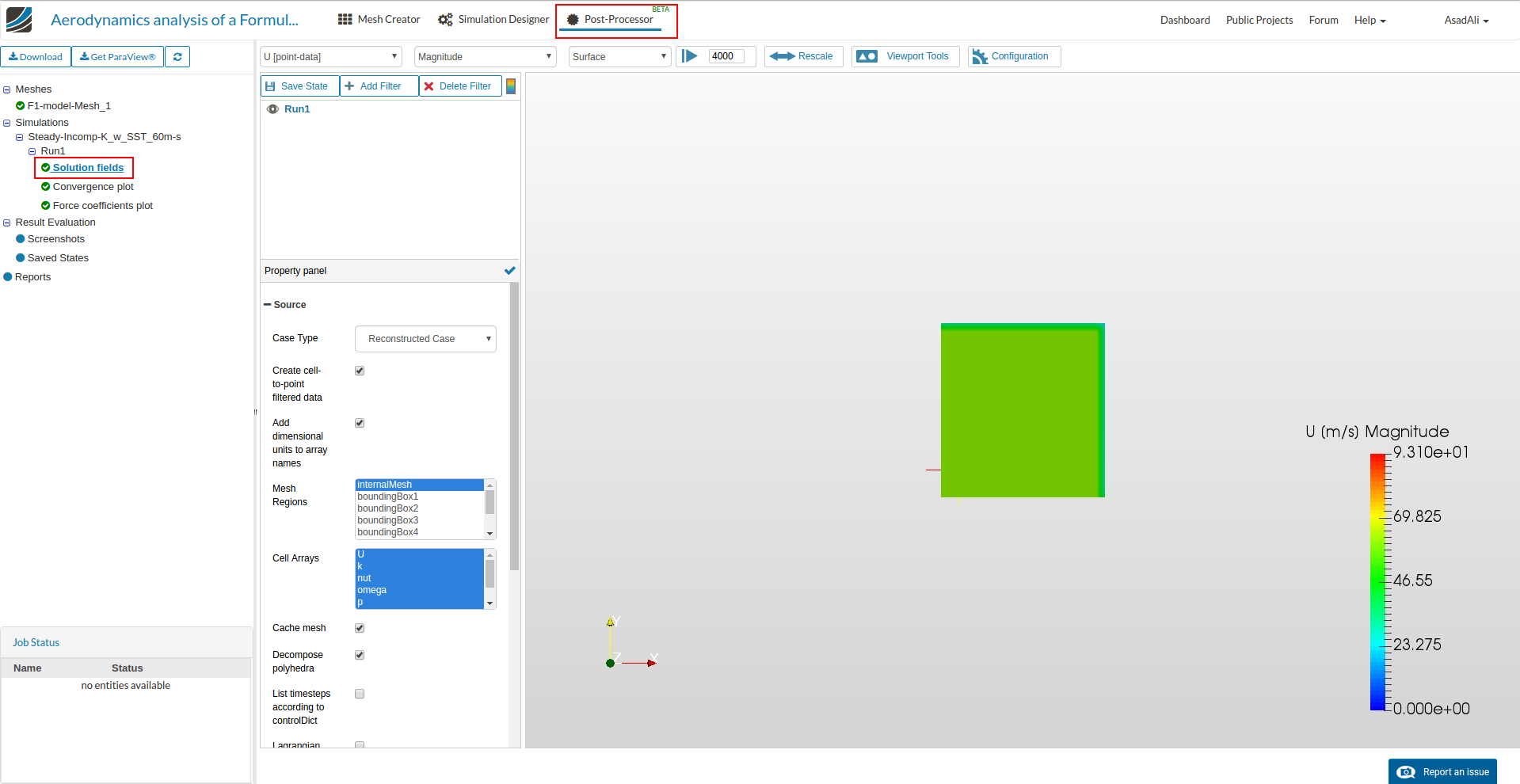Click the Simulation Designer gears icon
The image size is (1520, 784).
coord(445,19)
